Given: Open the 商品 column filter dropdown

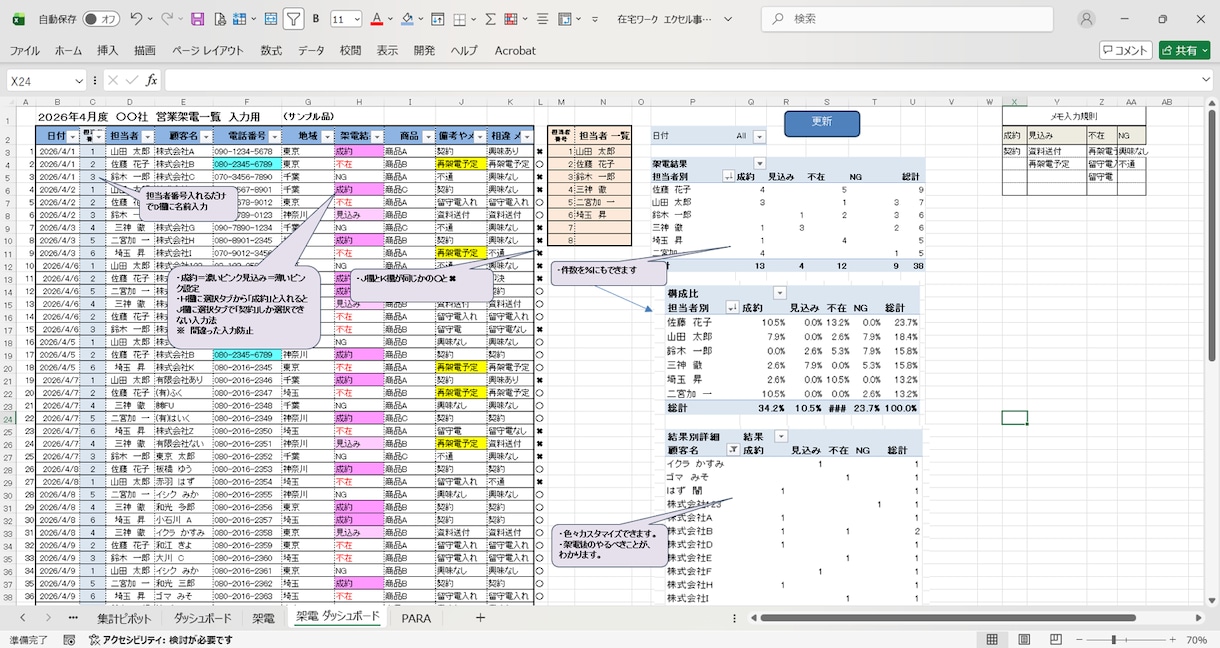Looking at the screenshot, I should 428,136.
